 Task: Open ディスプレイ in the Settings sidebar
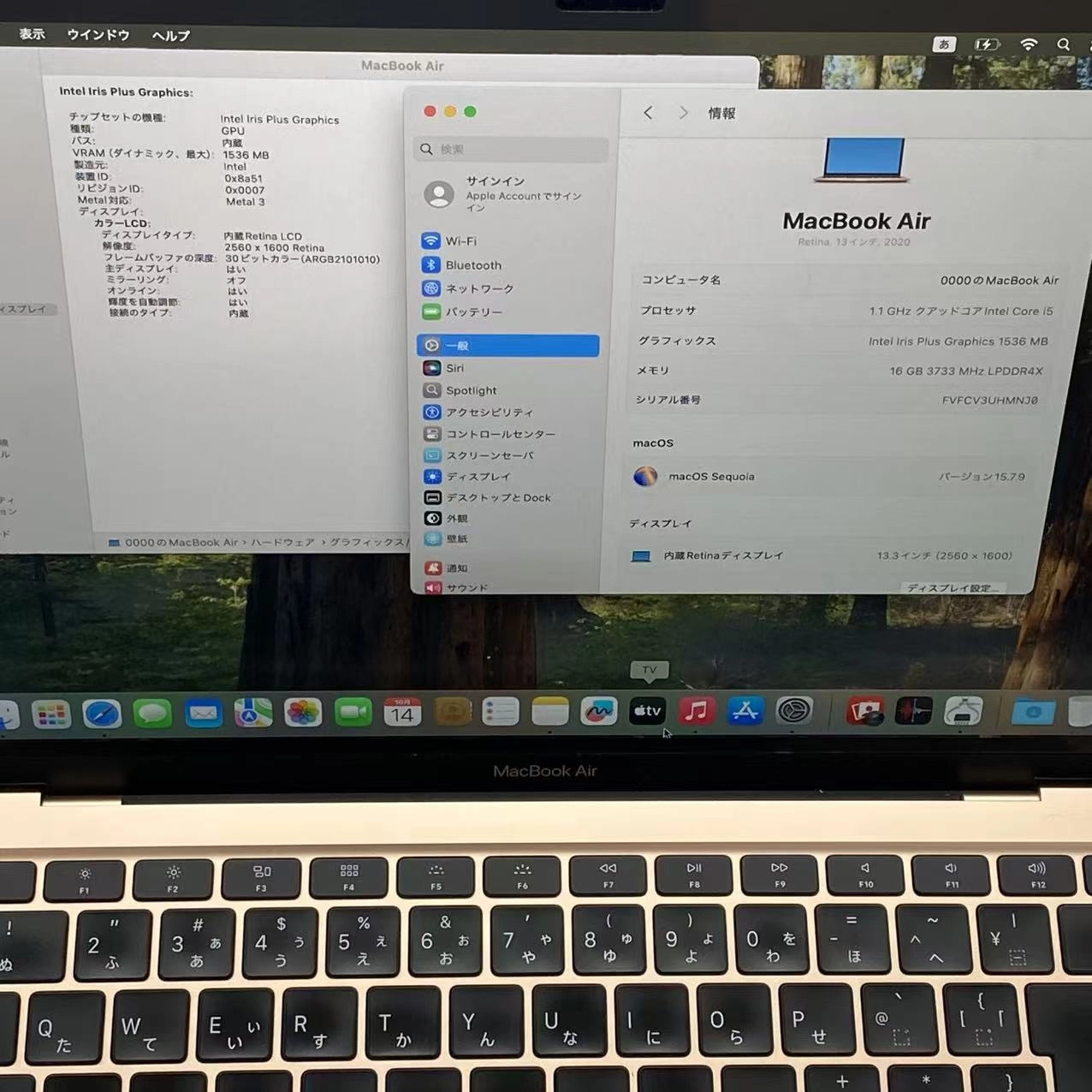(510, 477)
